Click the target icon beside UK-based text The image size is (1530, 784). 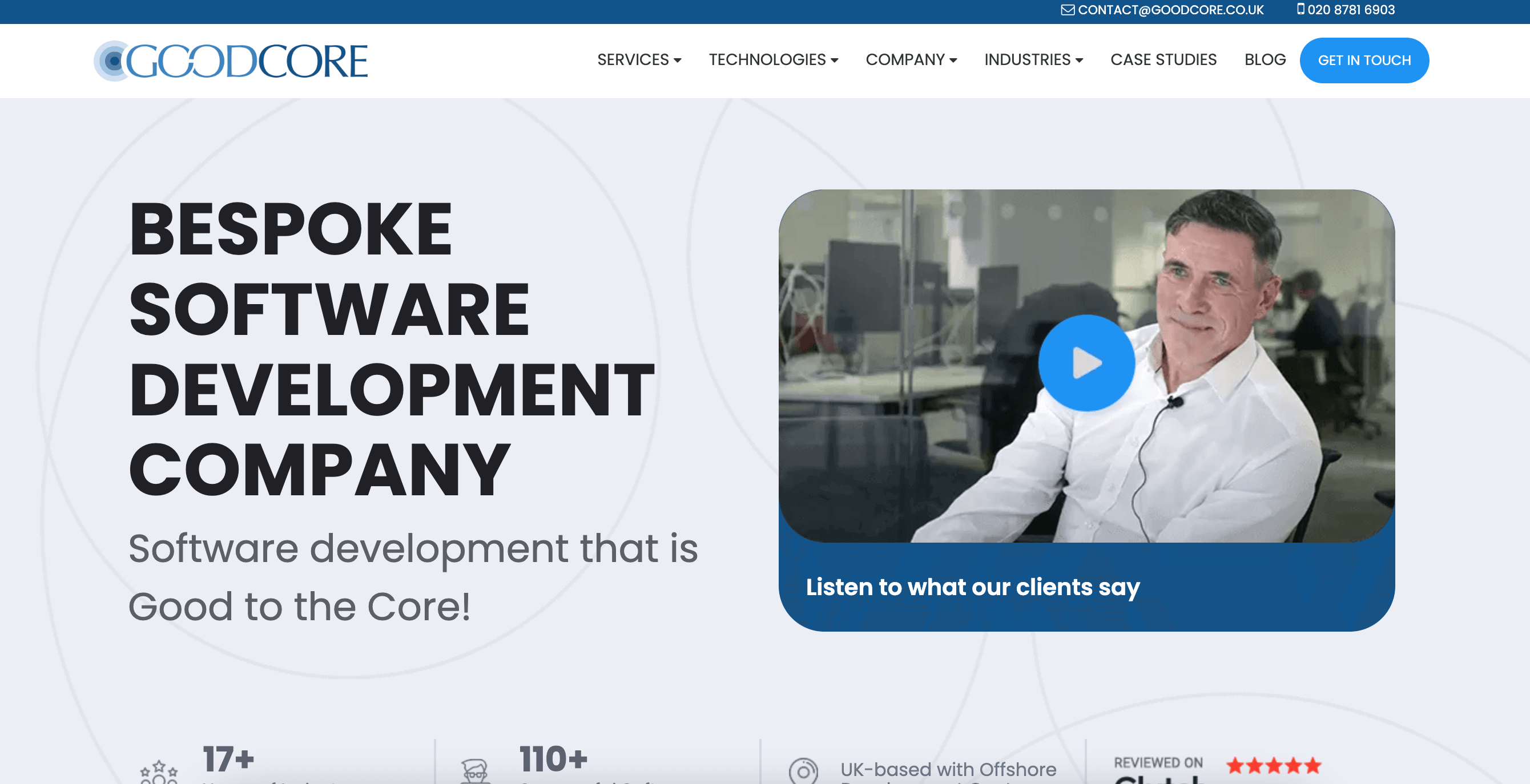pyautogui.click(x=803, y=771)
